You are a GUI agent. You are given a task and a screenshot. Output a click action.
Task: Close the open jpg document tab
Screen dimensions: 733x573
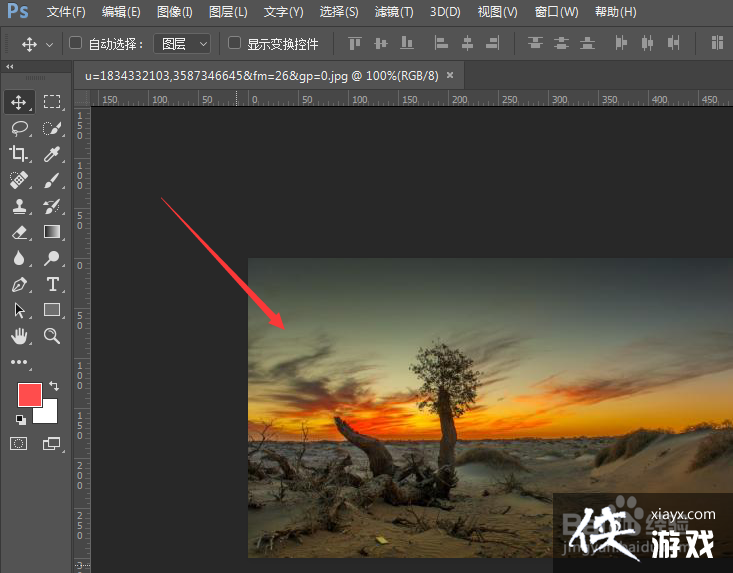[x=450, y=75]
